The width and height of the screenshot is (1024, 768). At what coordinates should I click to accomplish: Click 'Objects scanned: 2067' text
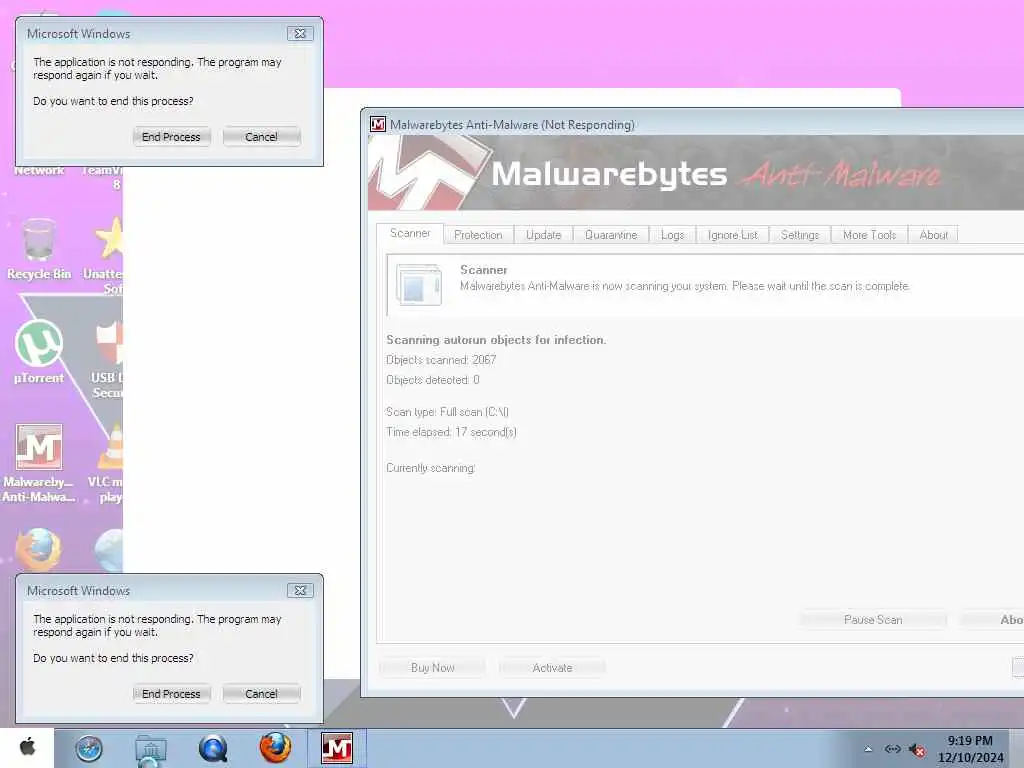(x=441, y=360)
